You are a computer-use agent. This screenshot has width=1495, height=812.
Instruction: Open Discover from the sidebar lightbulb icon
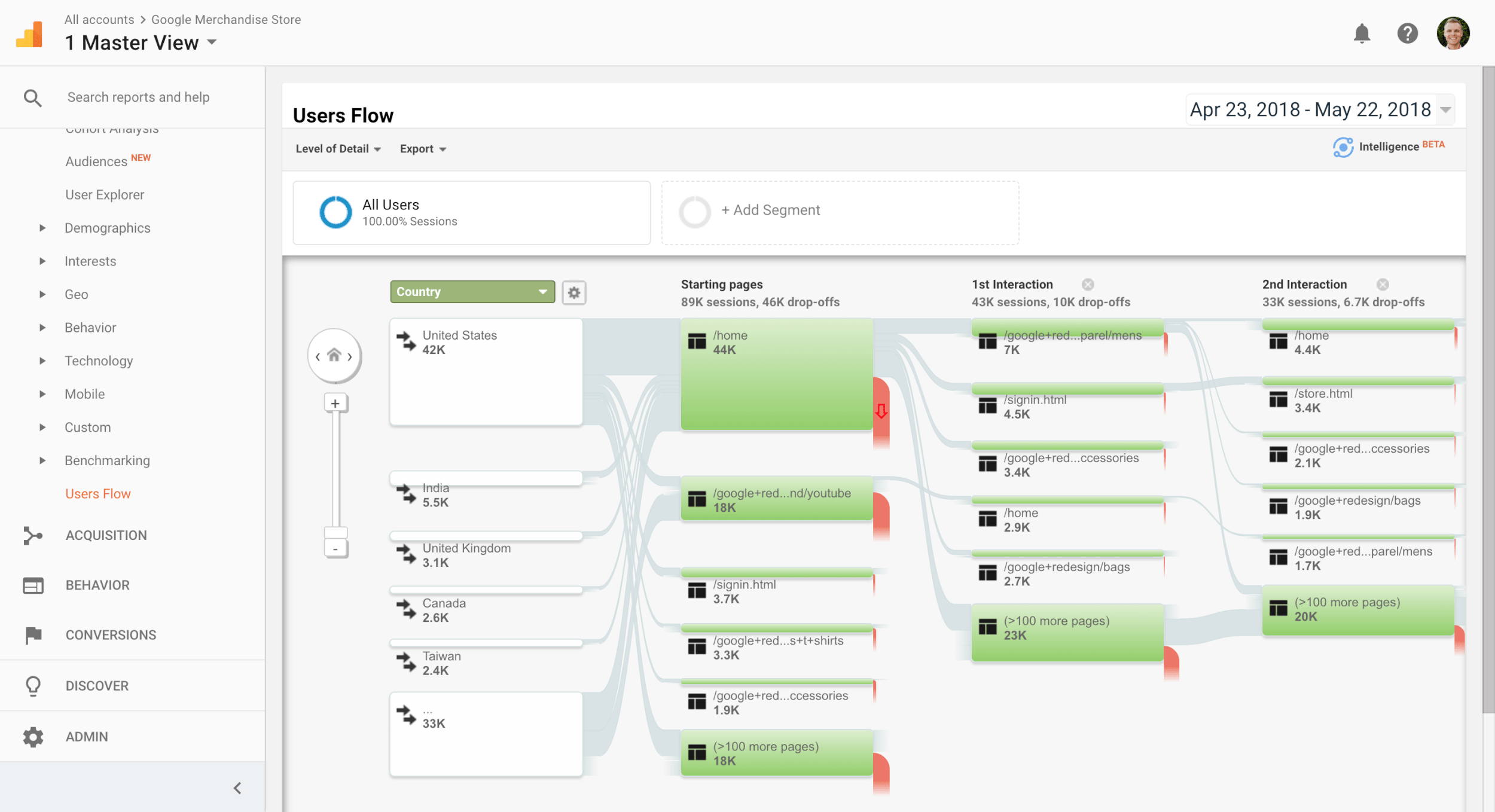(33, 685)
